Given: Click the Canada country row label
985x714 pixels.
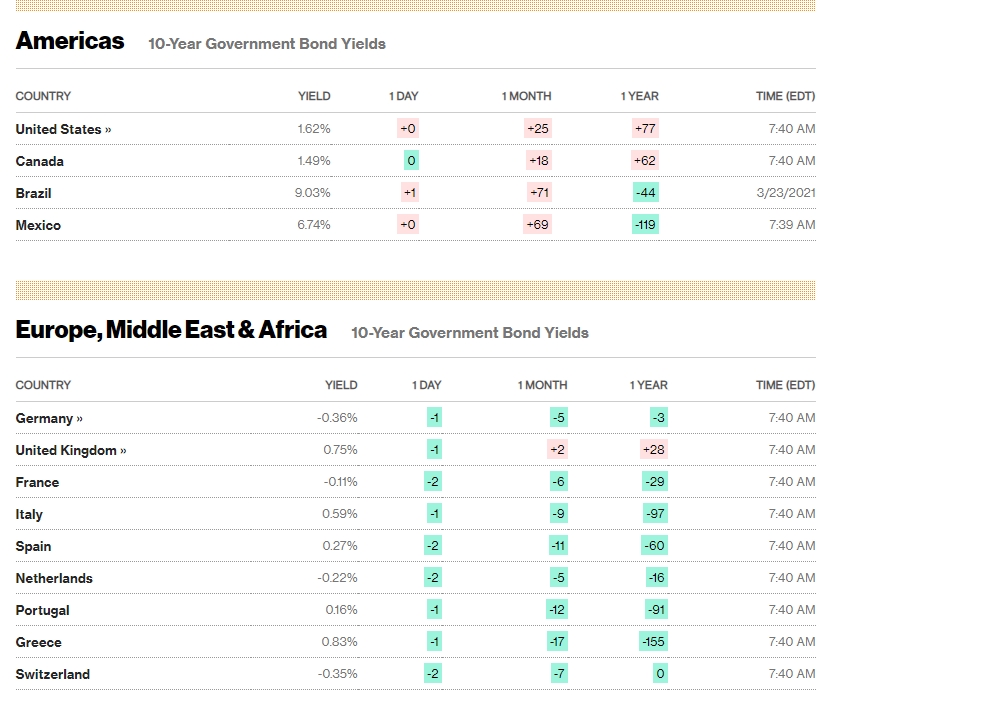Looking at the screenshot, I should point(39,161).
